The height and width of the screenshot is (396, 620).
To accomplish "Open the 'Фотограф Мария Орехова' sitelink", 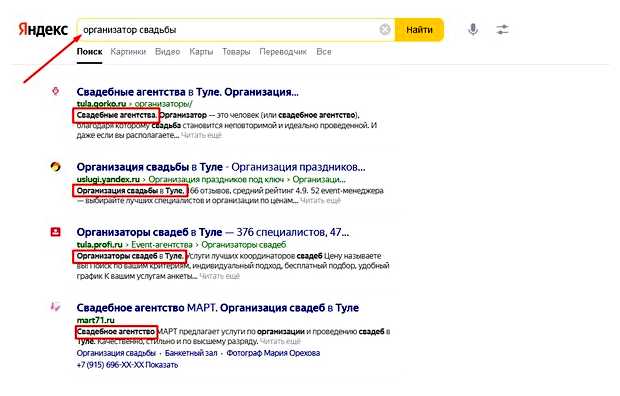I will [273, 353].
